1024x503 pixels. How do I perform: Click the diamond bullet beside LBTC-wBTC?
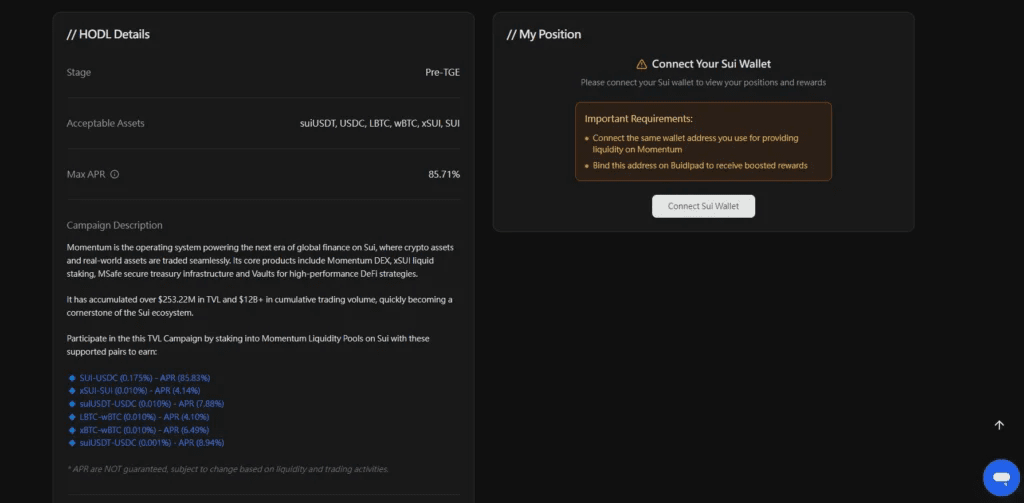(x=72, y=416)
